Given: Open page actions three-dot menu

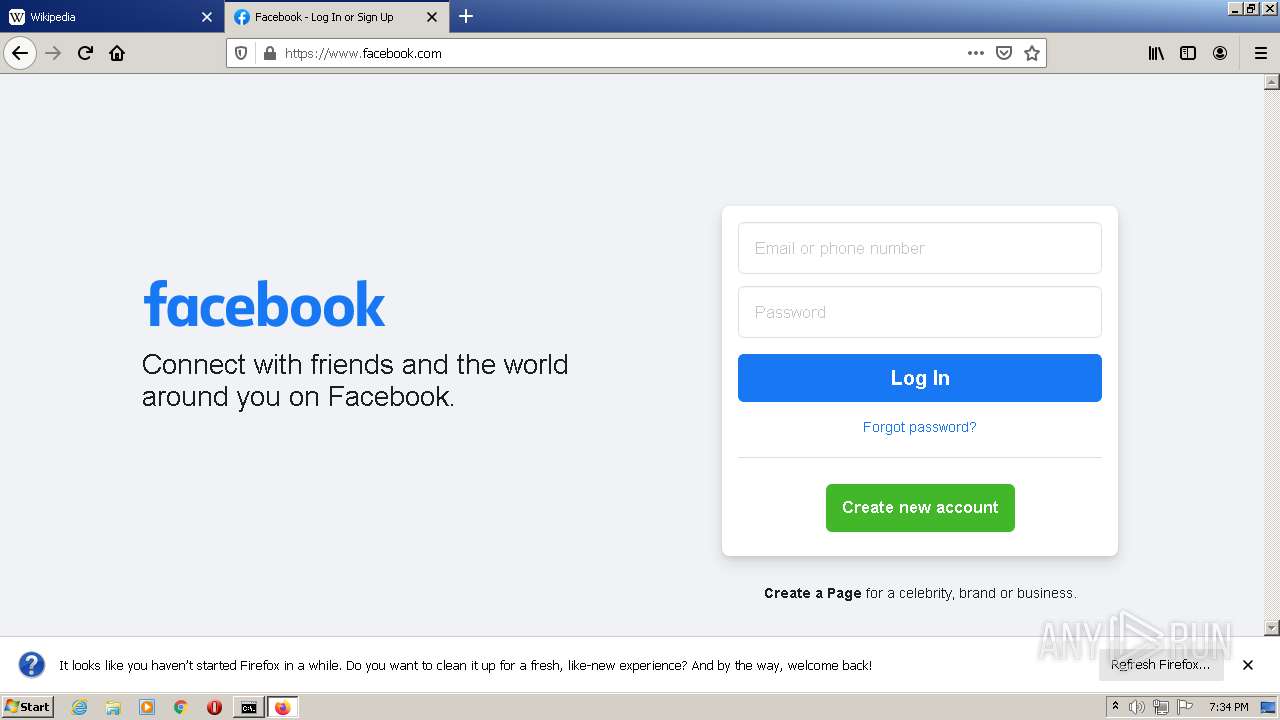Looking at the screenshot, I should click(x=976, y=53).
